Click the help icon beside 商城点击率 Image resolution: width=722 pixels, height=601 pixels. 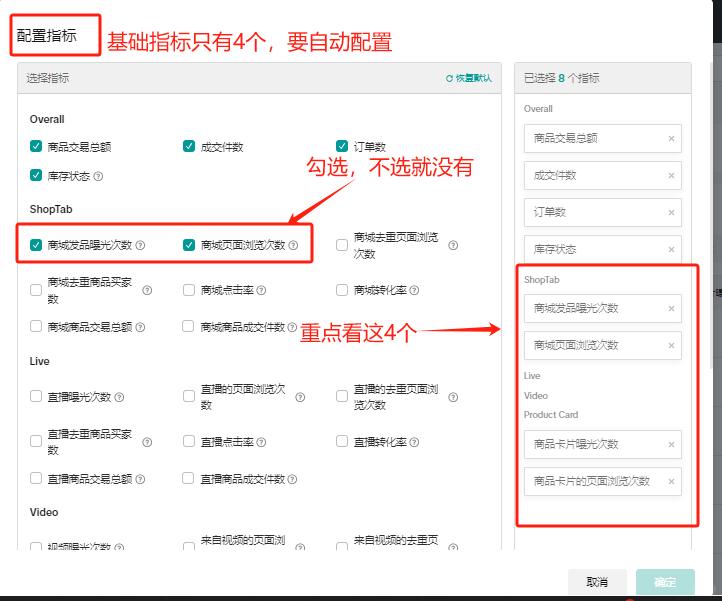click(261, 290)
